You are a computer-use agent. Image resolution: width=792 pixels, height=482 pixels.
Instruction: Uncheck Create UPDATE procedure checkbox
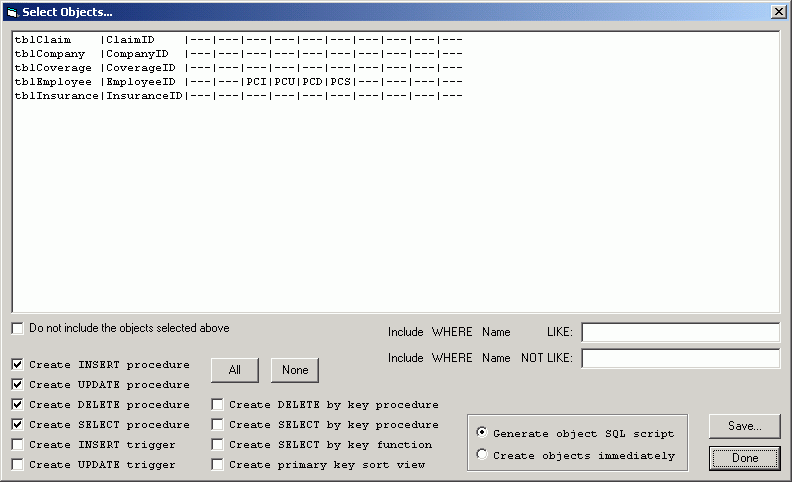pos(18,385)
